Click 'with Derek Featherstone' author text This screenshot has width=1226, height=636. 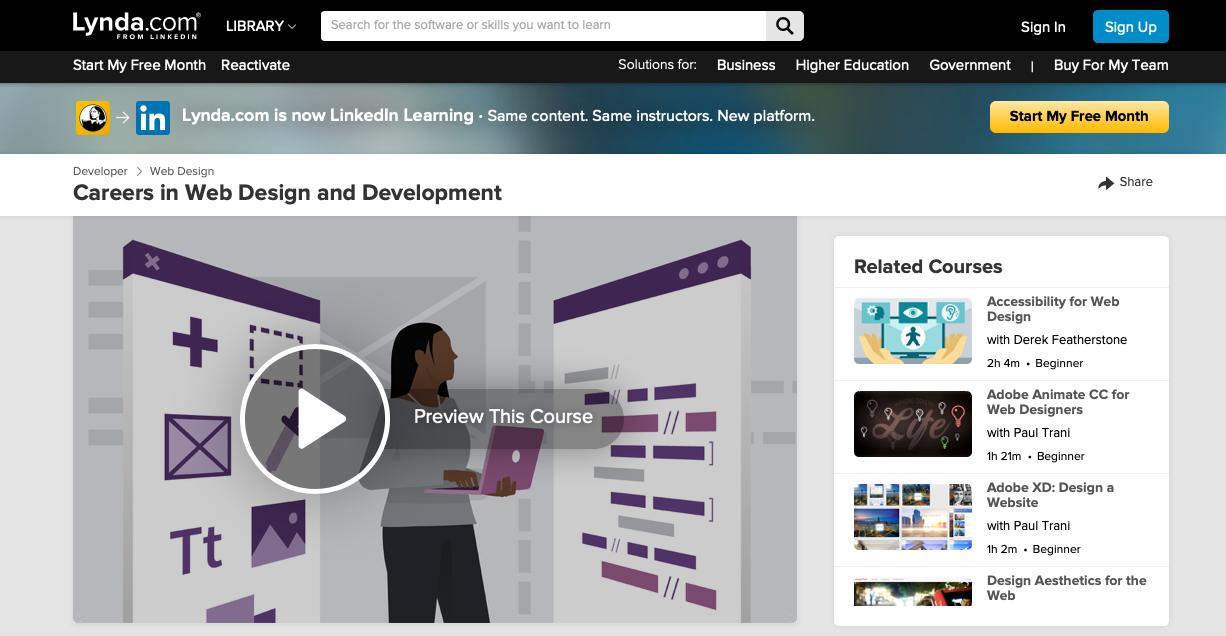pos(1057,340)
